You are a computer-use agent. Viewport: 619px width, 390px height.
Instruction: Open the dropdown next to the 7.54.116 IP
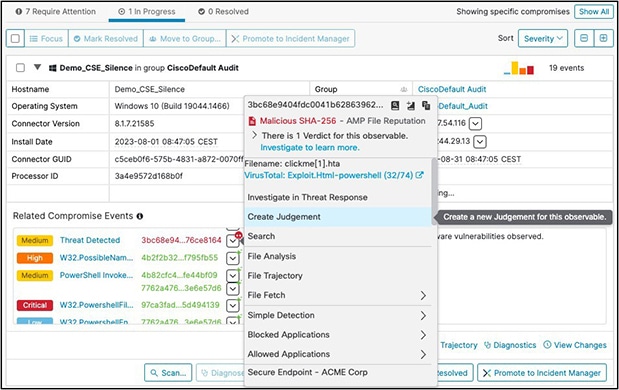pyautogui.click(x=475, y=124)
